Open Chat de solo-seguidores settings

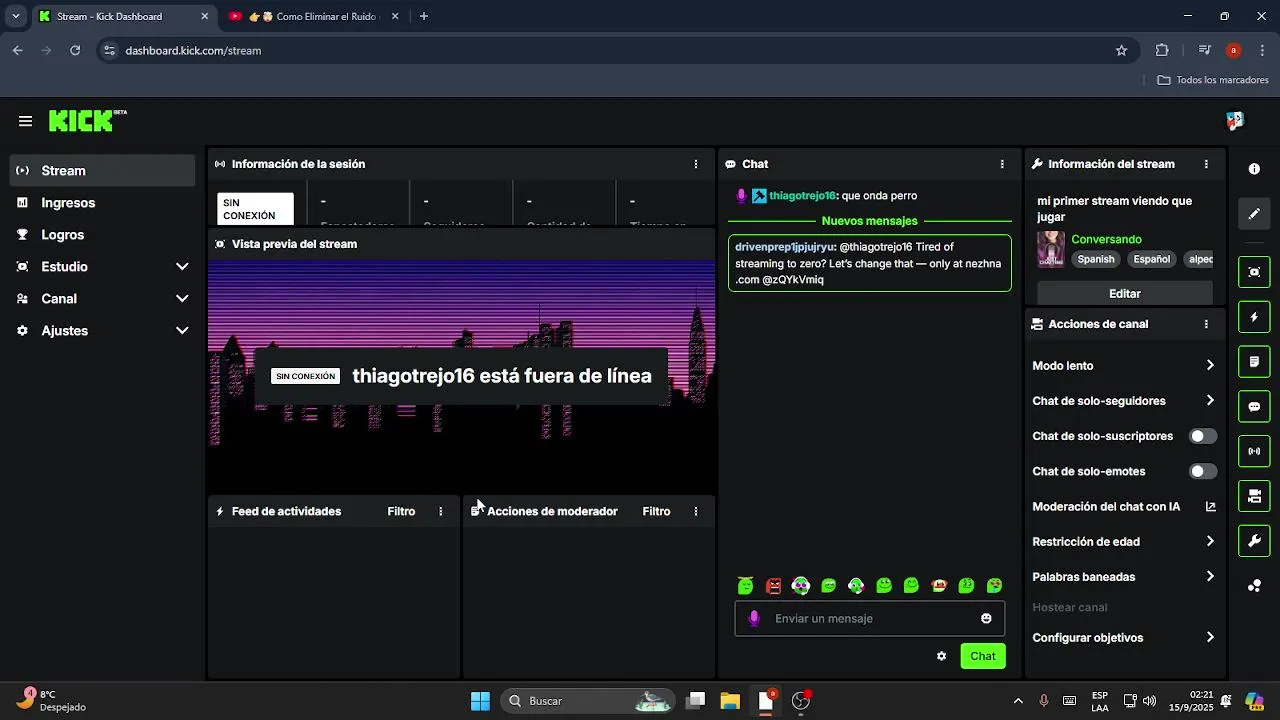(x=1124, y=401)
